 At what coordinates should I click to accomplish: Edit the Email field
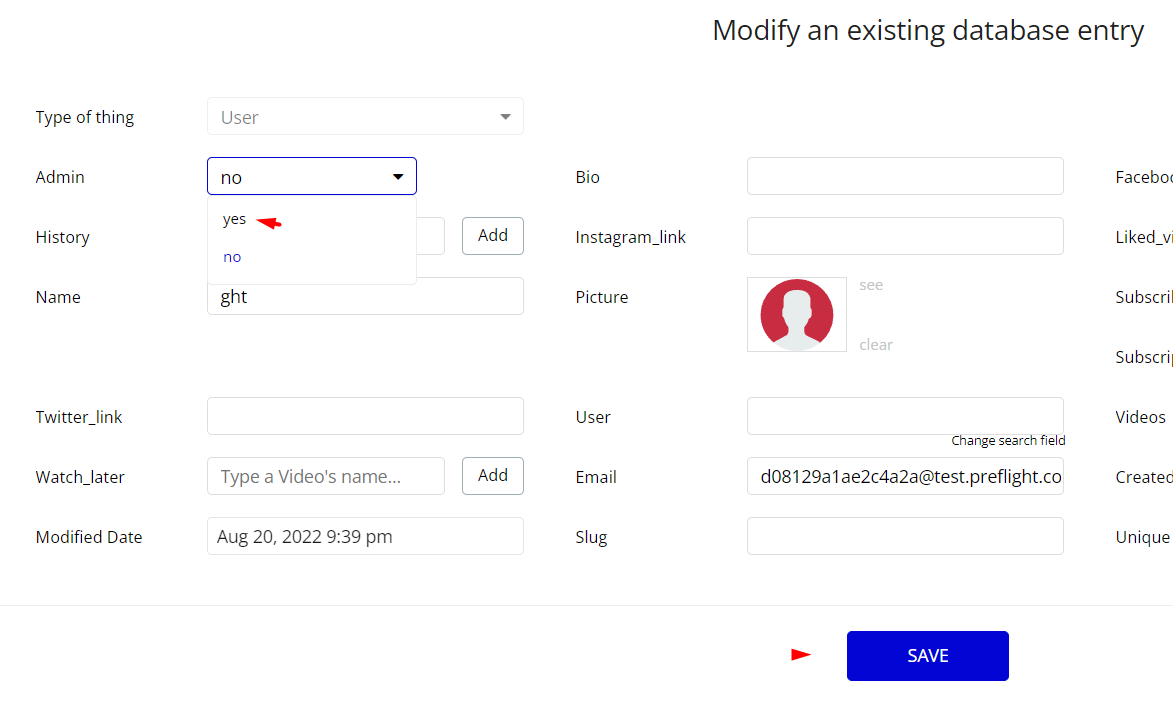[905, 477]
